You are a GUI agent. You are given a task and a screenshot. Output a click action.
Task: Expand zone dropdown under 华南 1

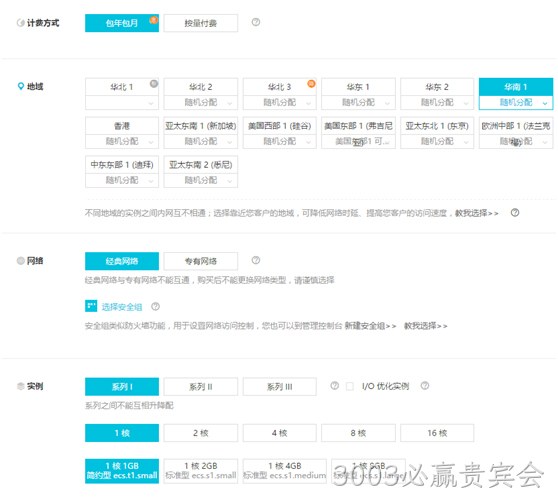coord(516,103)
